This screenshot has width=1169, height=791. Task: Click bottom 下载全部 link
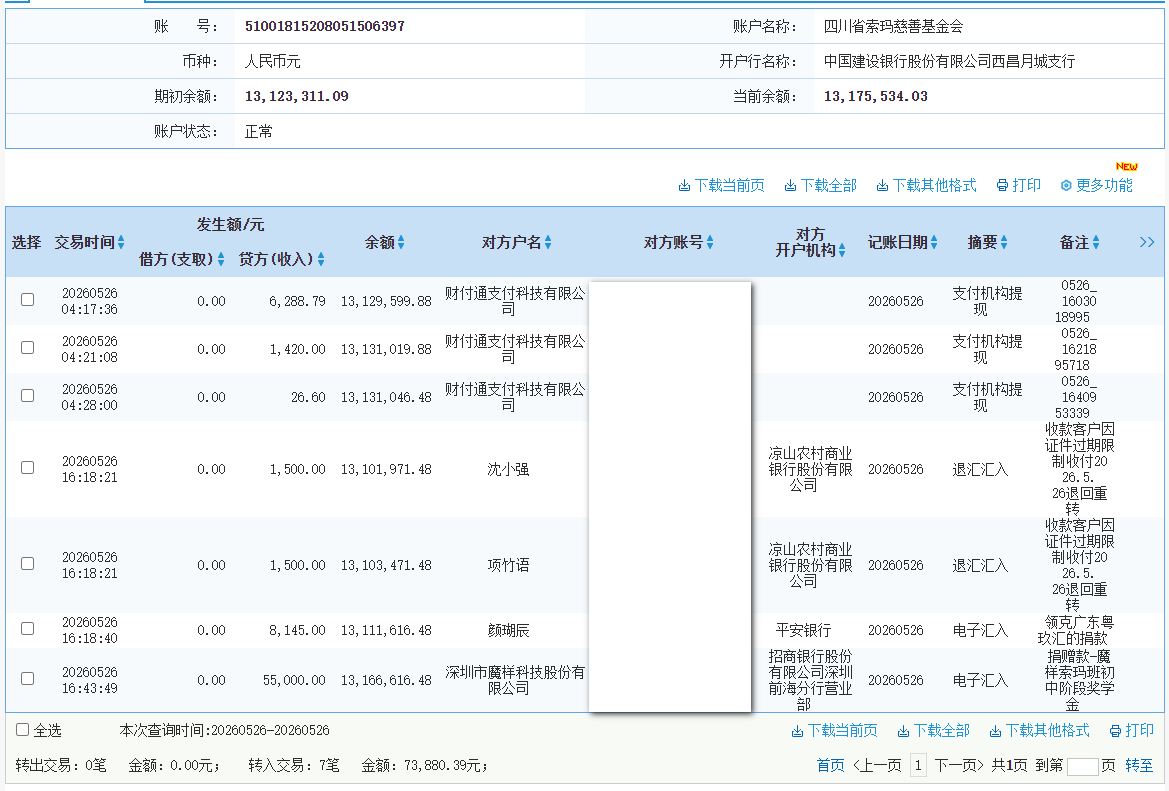click(x=942, y=731)
